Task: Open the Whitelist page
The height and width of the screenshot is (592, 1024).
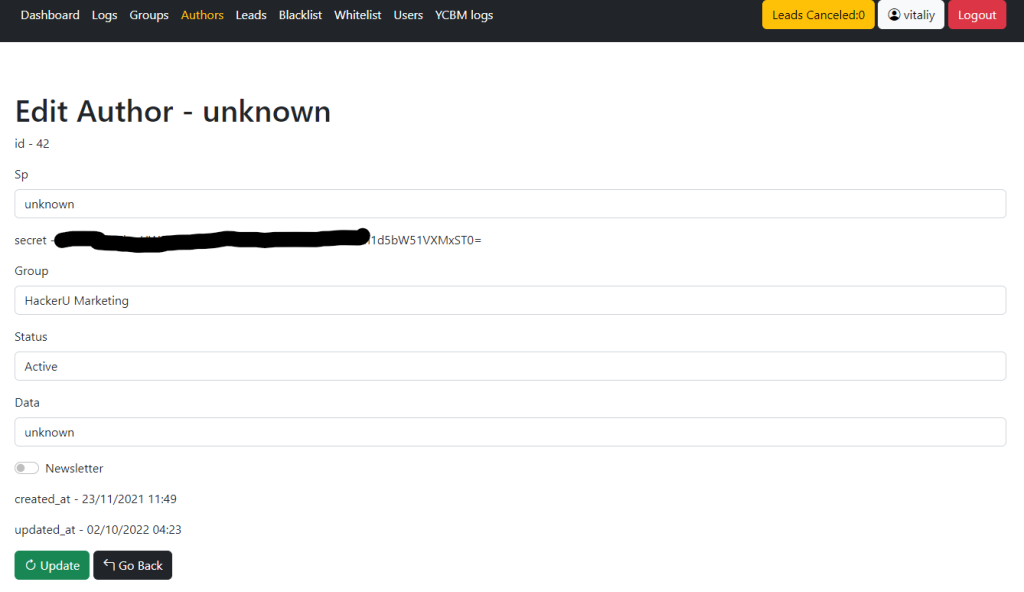Action: coord(357,15)
